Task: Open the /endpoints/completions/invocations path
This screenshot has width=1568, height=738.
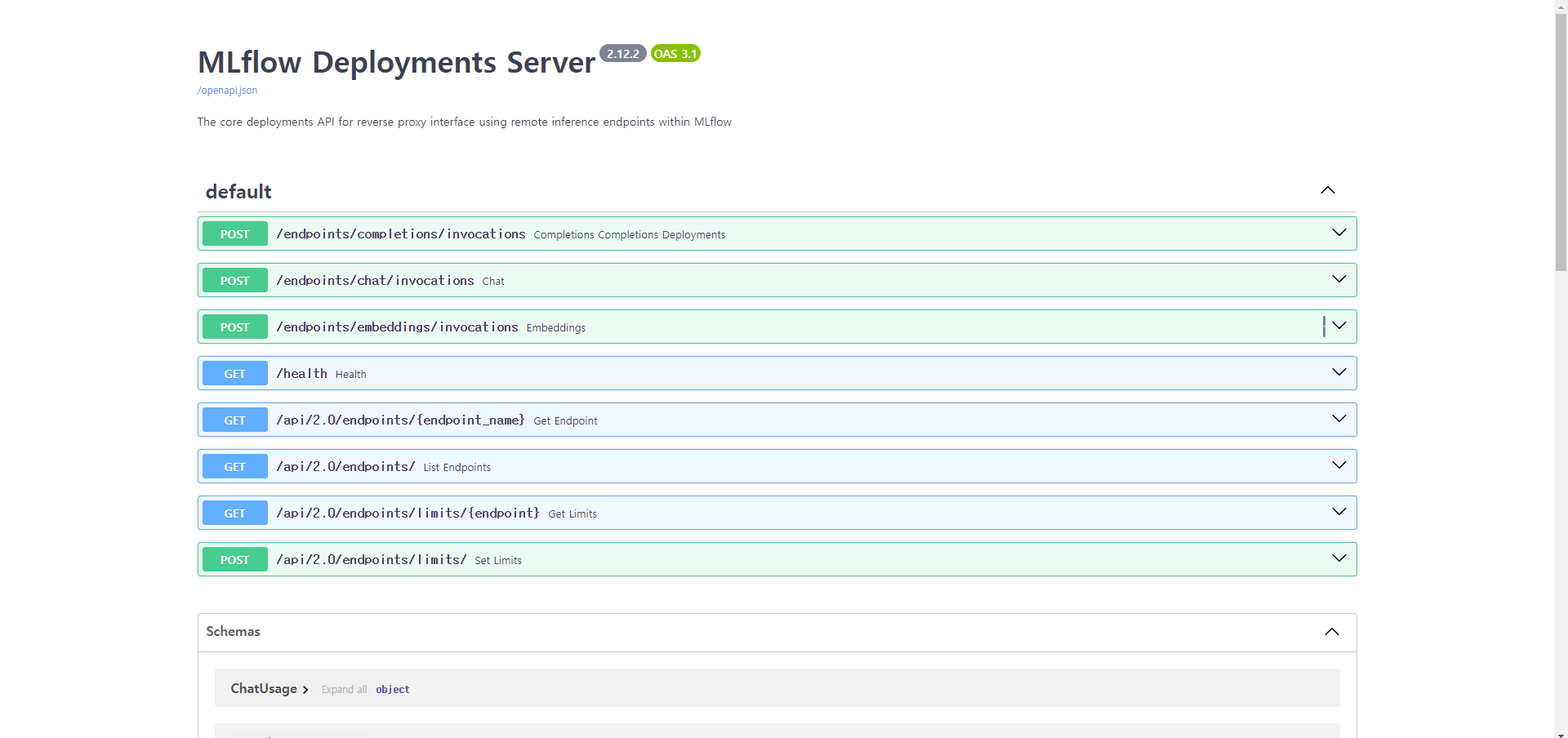Action: pyautogui.click(x=401, y=233)
